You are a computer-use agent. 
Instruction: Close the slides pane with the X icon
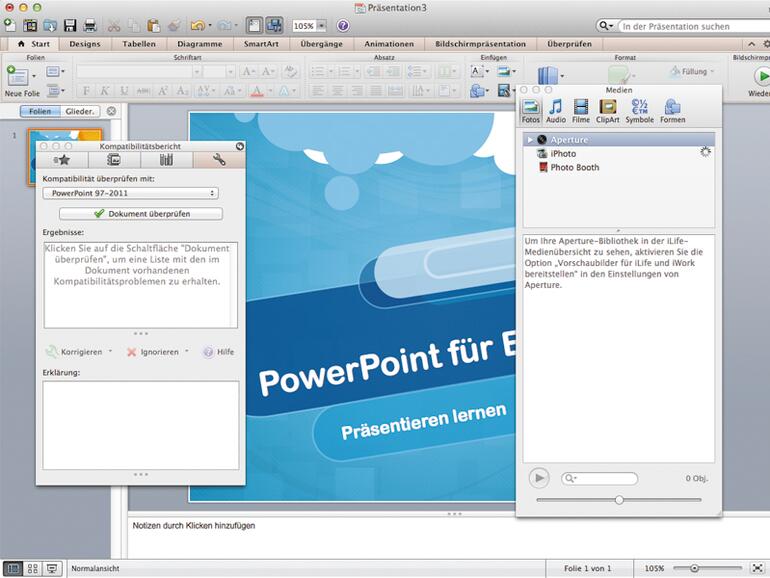(x=111, y=111)
